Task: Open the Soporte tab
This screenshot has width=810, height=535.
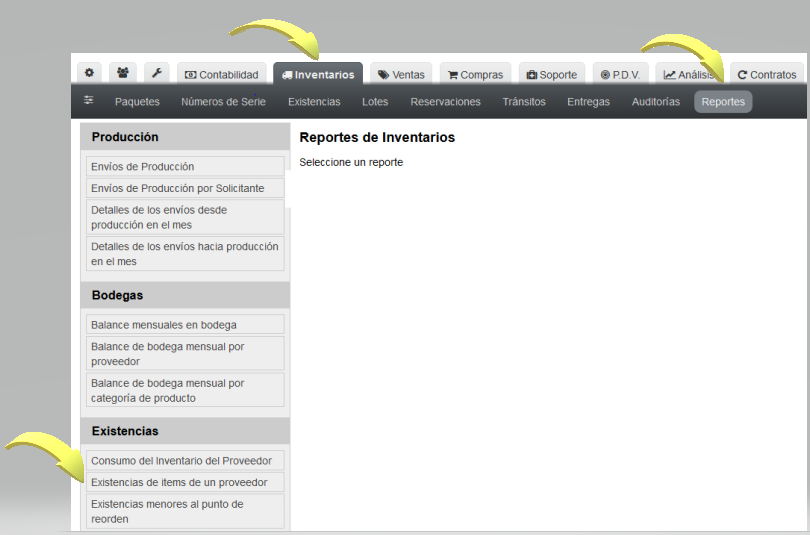Action: pos(552,74)
